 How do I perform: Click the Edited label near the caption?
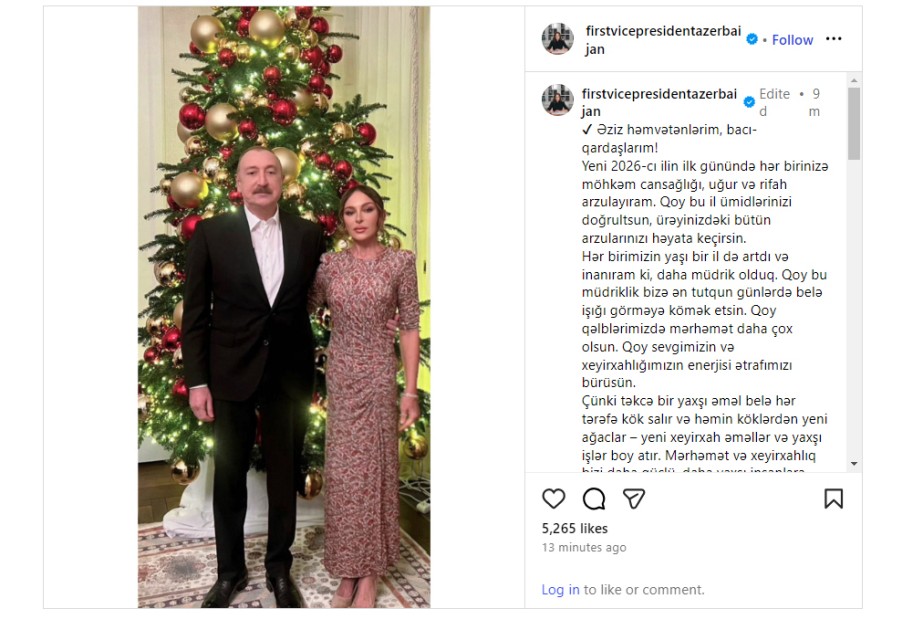[773, 102]
